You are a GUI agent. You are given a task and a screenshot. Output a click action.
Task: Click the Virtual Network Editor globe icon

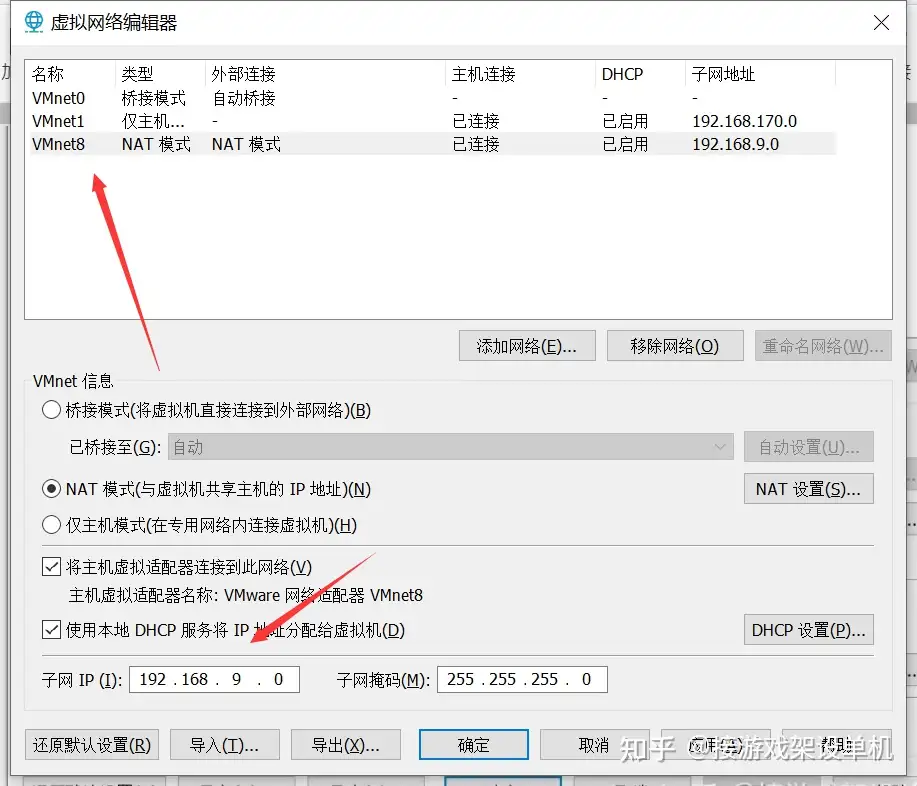pyautogui.click(x=33, y=22)
